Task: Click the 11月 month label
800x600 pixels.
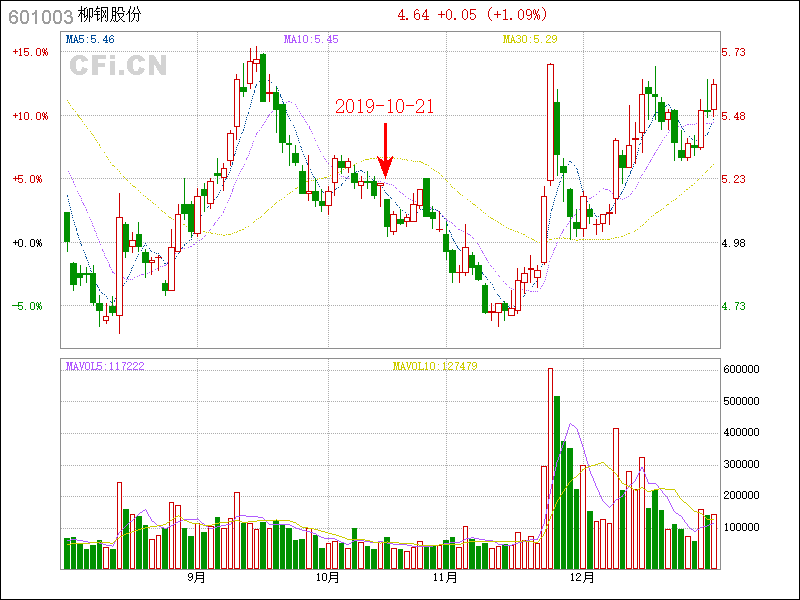Action: pyautogui.click(x=445, y=578)
